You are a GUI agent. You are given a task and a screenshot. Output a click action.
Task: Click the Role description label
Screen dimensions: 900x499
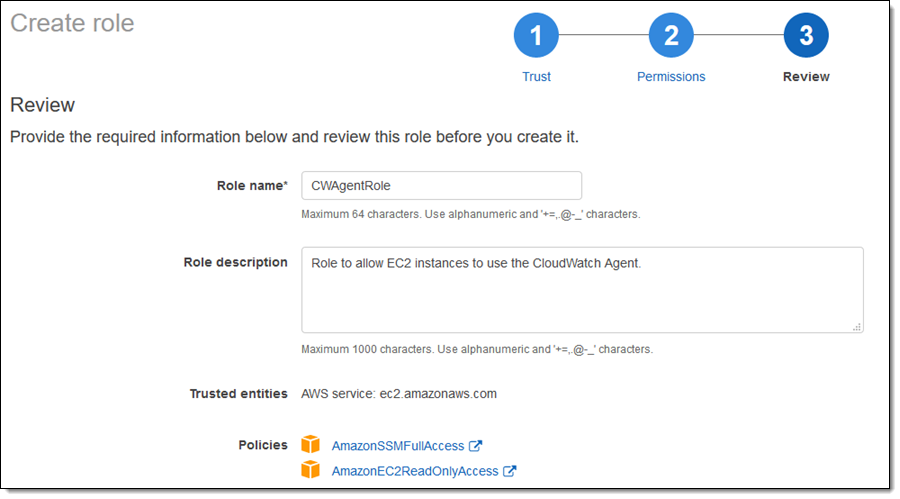pyautogui.click(x=235, y=263)
